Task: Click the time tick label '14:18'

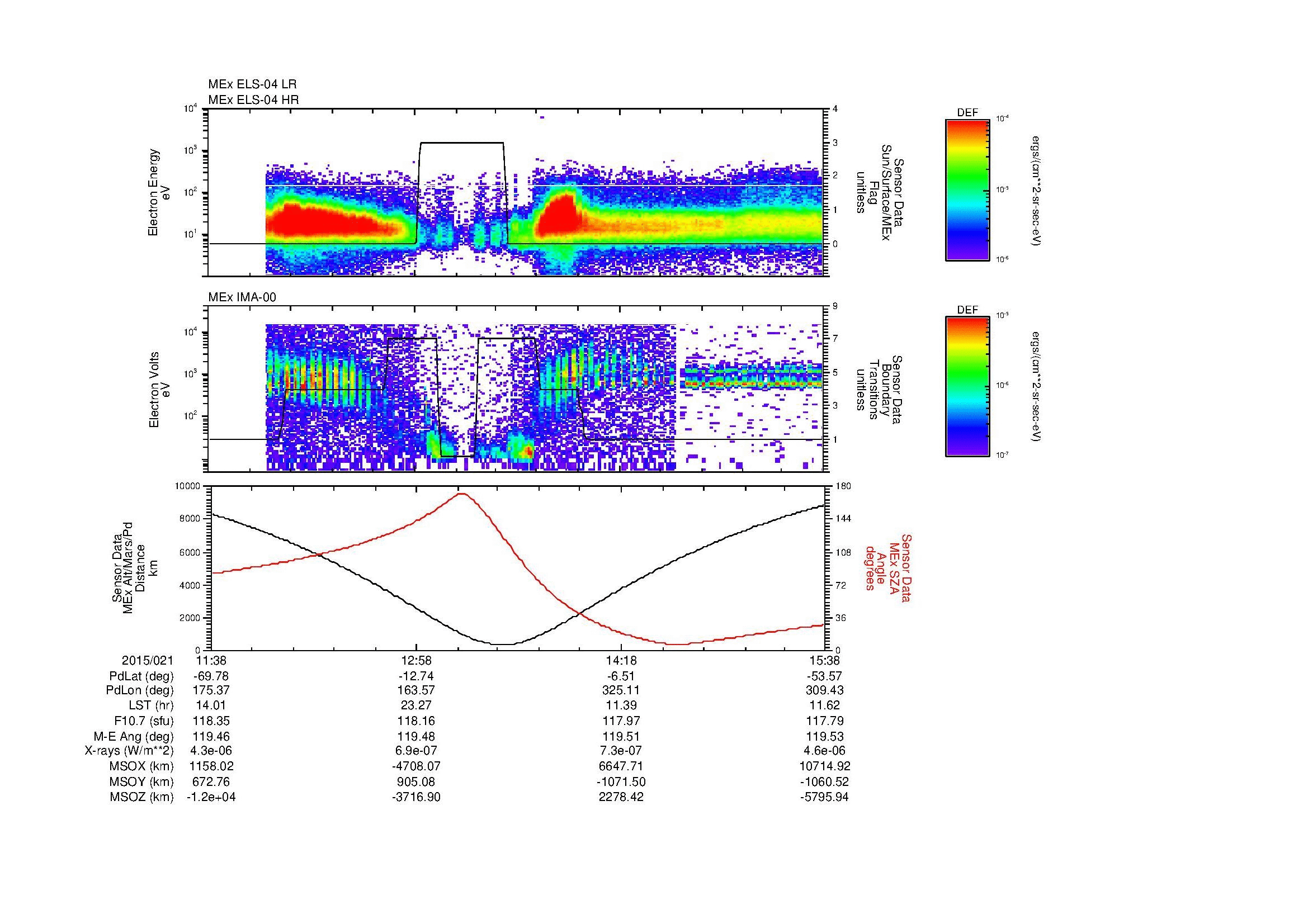Action: 621,660
